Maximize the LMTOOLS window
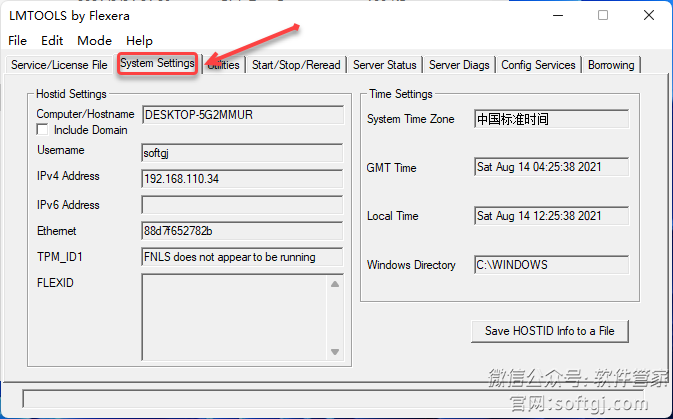Viewport: 673px width, 419px height. [x=603, y=15]
